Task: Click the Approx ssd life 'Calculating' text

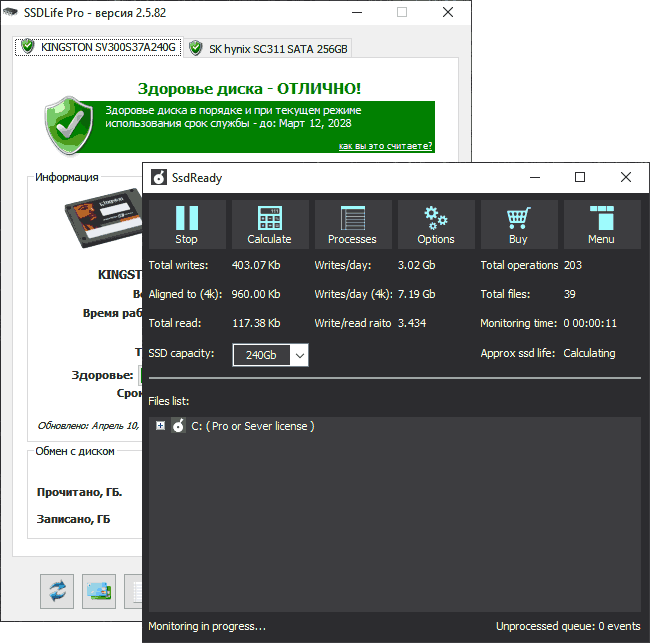Action: pyautogui.click(x=589, y=353)
